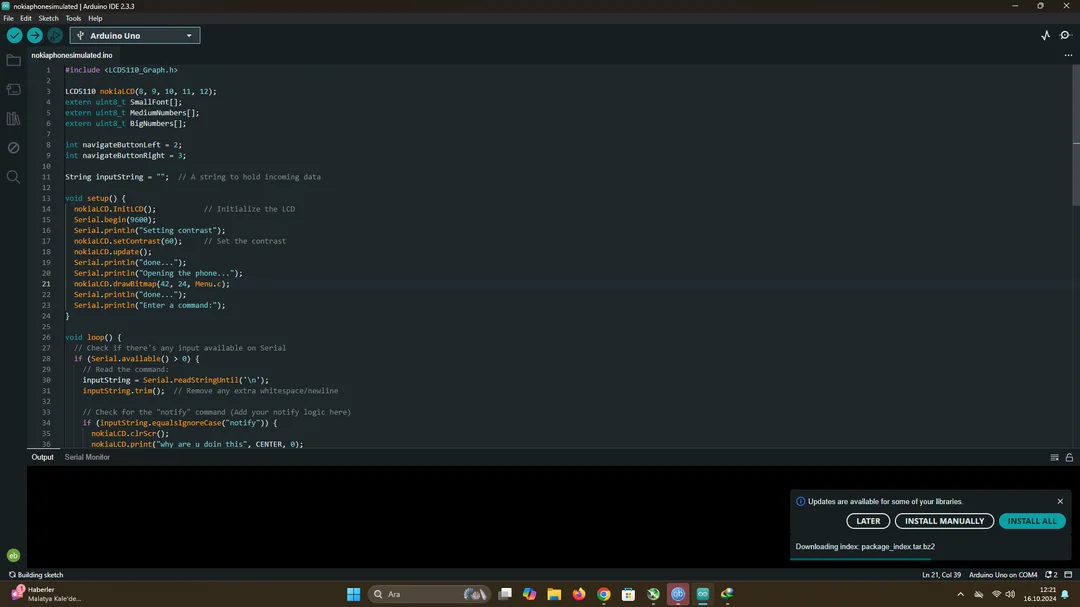This screenshot has height=607, width=1080.
Task: Open Microsoft Store from the taskbar
Action: coord(628,594)
